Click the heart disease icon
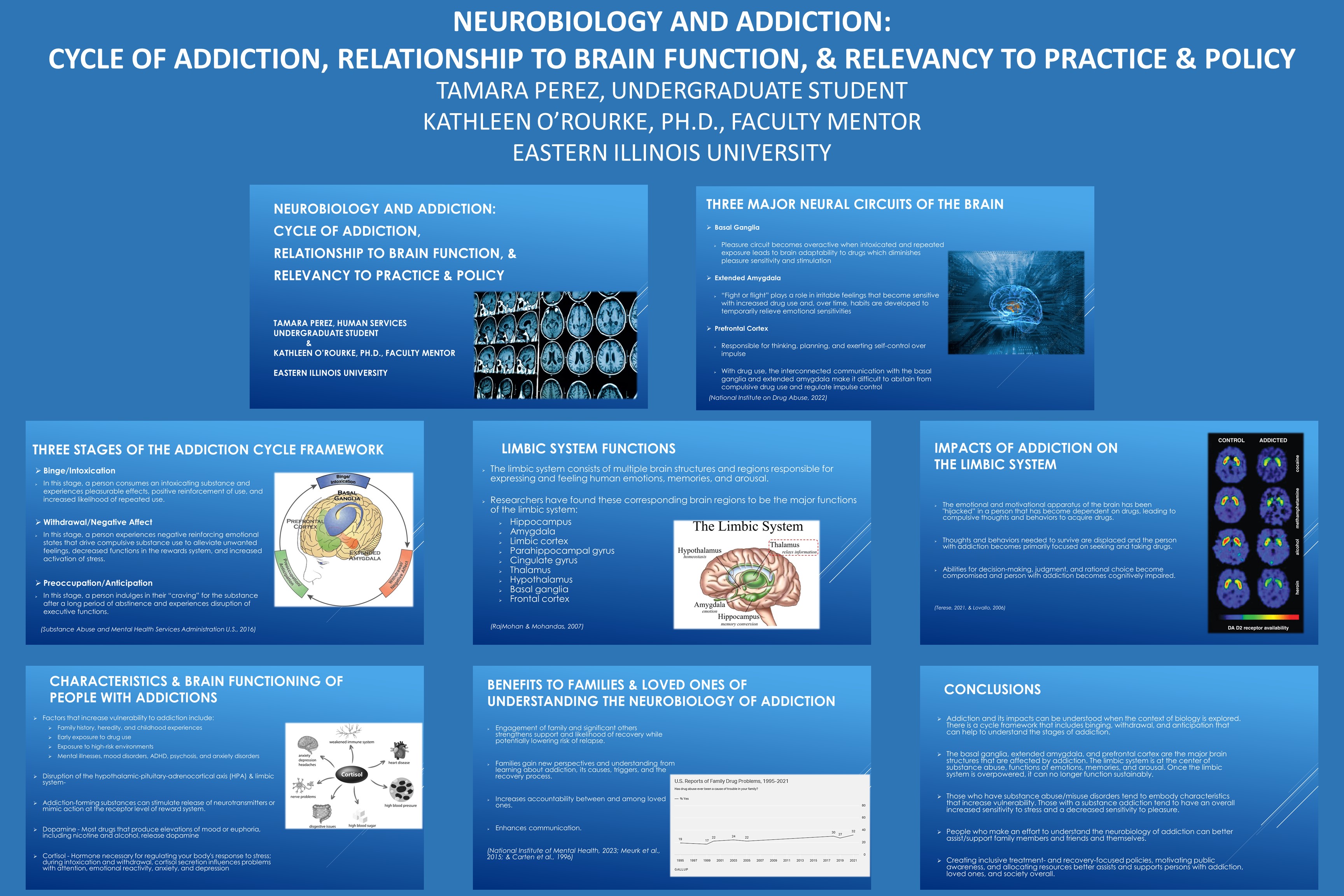Screen dimensions: 1344x896 (399, 750)
